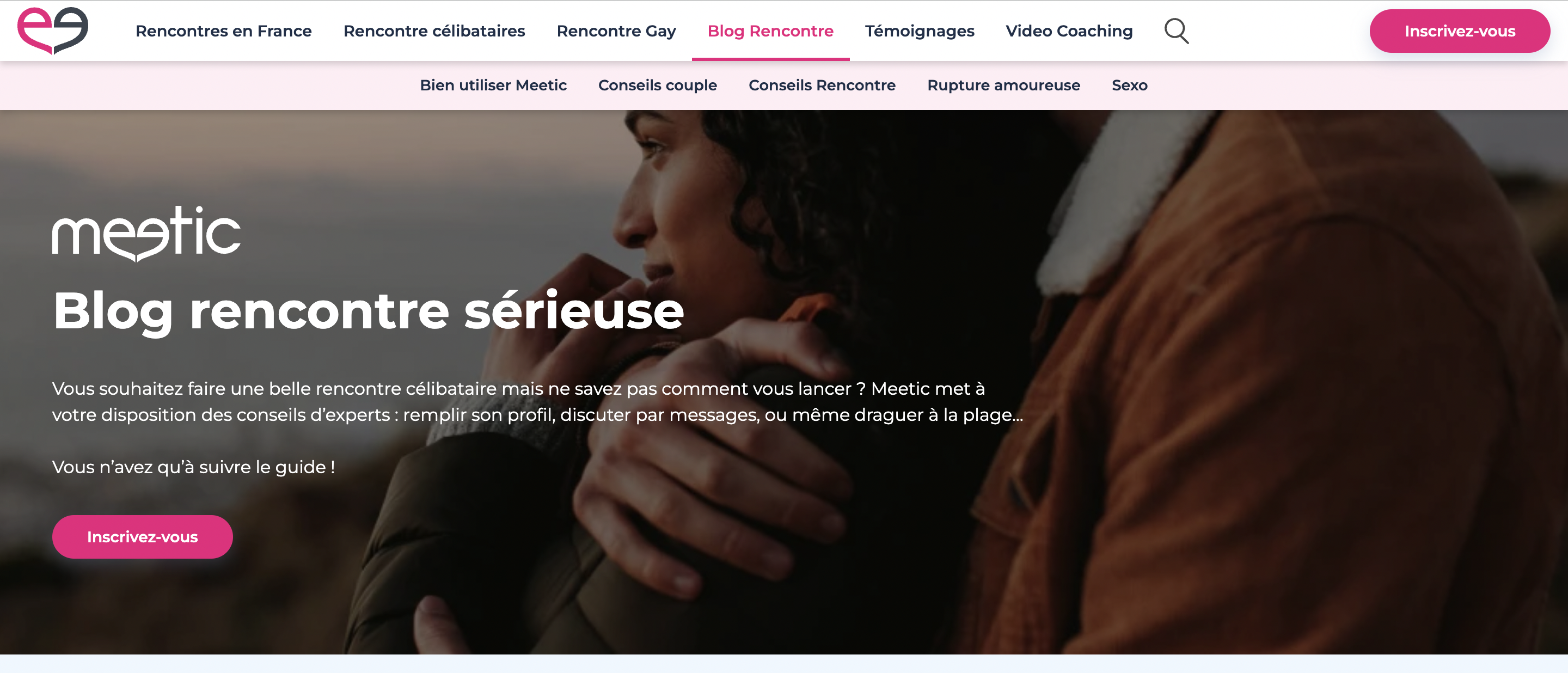Select the Blog Rencontre tab
The height and width of the screenshot is (673, 1568).
click(770, 31)
